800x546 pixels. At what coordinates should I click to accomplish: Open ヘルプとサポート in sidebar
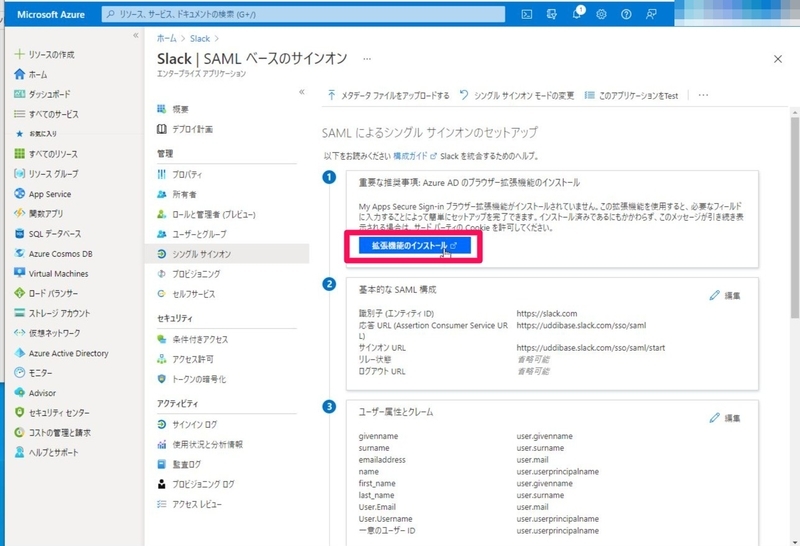[x=46, y=452]
